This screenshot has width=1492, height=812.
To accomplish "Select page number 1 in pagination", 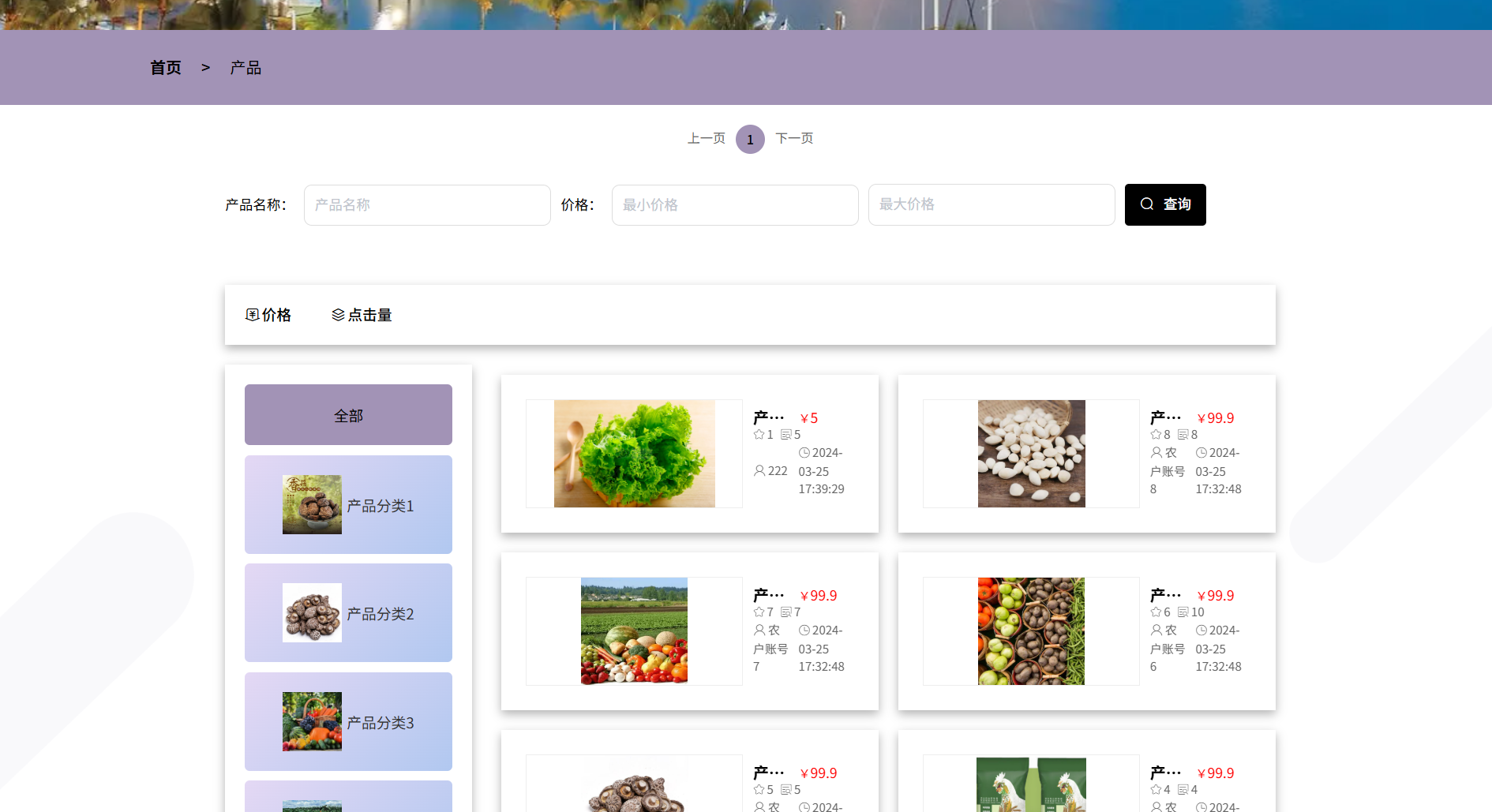I will (x=750, y=139).
